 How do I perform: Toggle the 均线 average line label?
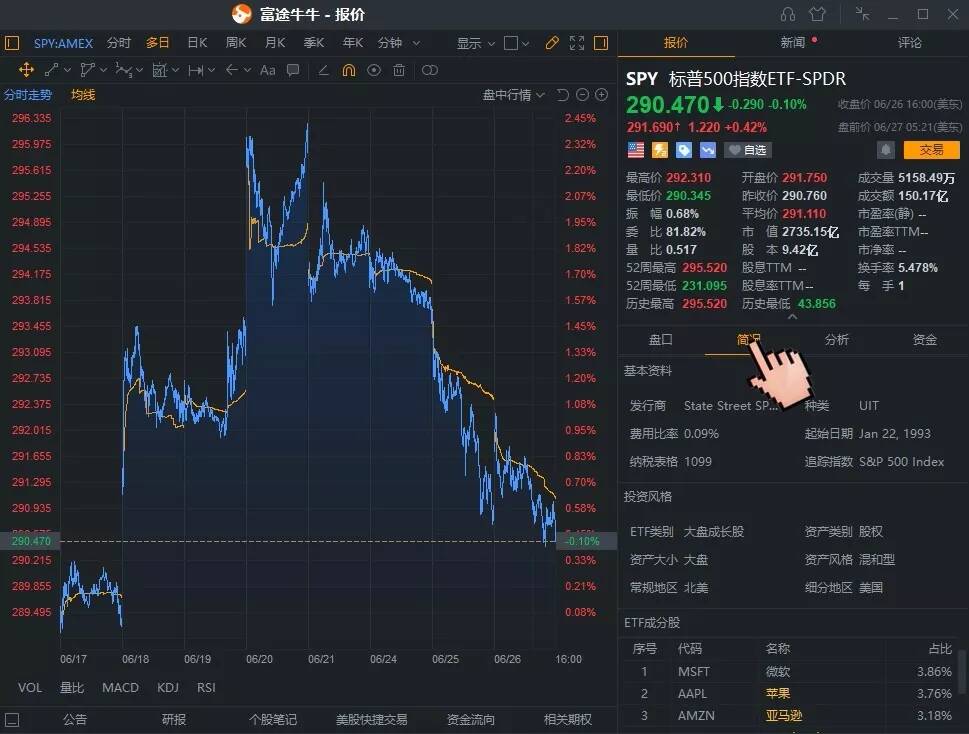tap(83, 95)
